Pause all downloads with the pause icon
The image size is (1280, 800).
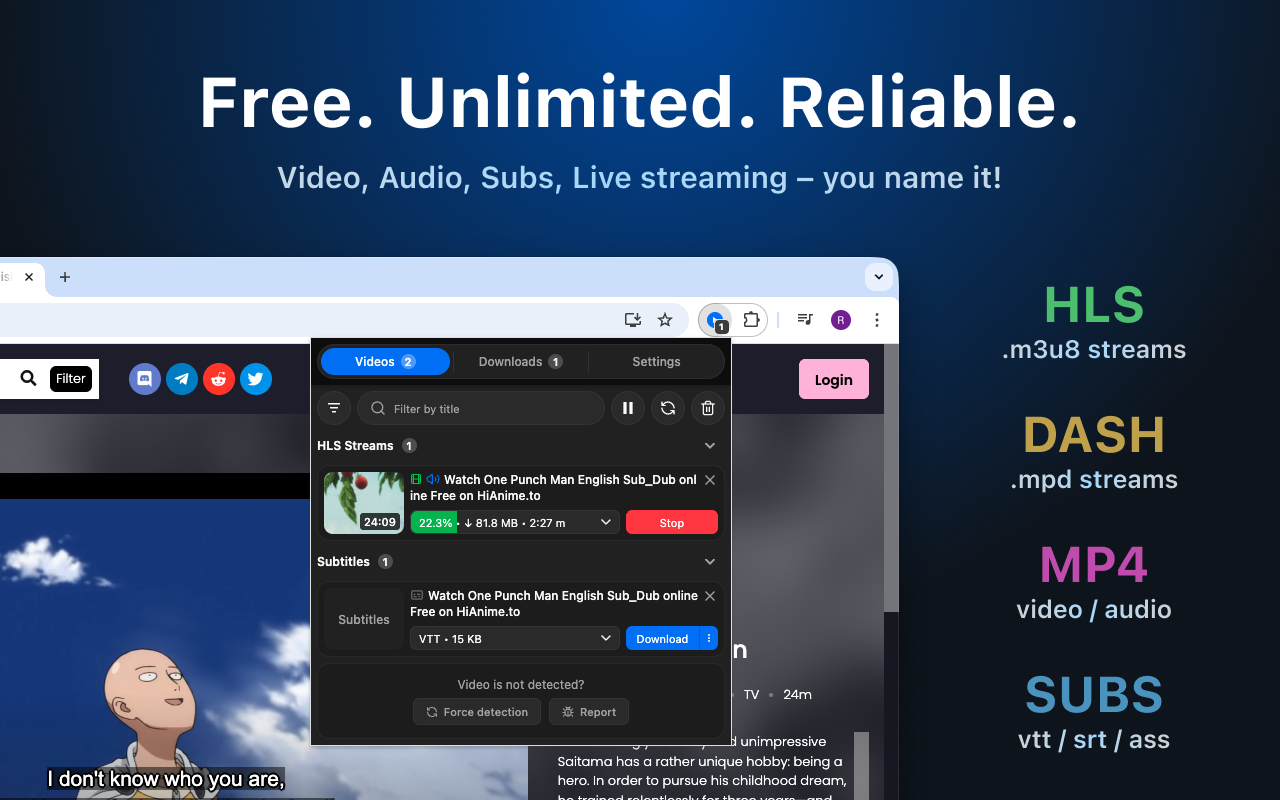click(628, 408)
